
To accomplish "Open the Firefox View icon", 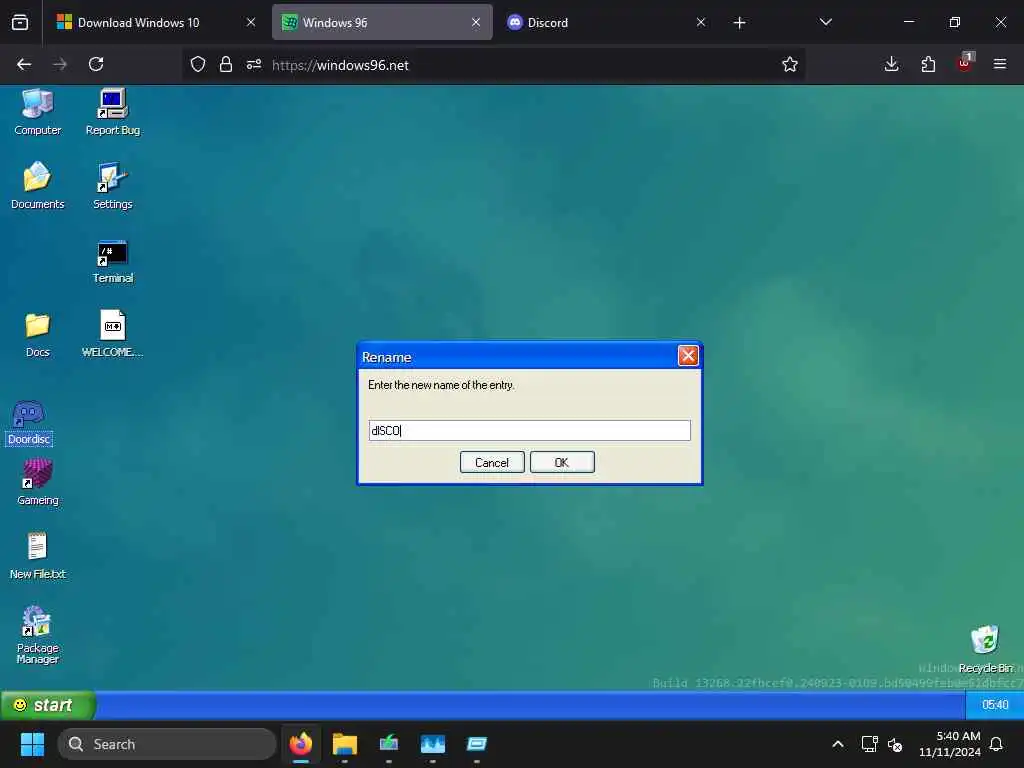I will coord(20,23).
